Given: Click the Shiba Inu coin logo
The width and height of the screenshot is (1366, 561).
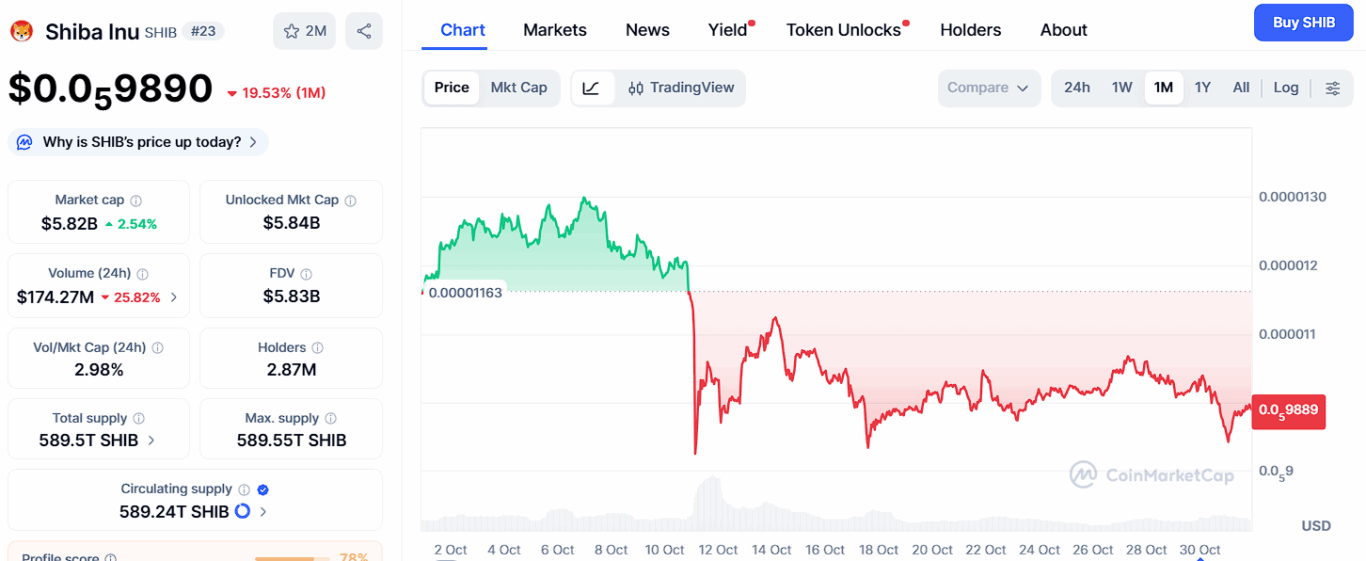Looking at the screenshot, I should [22, 31].
